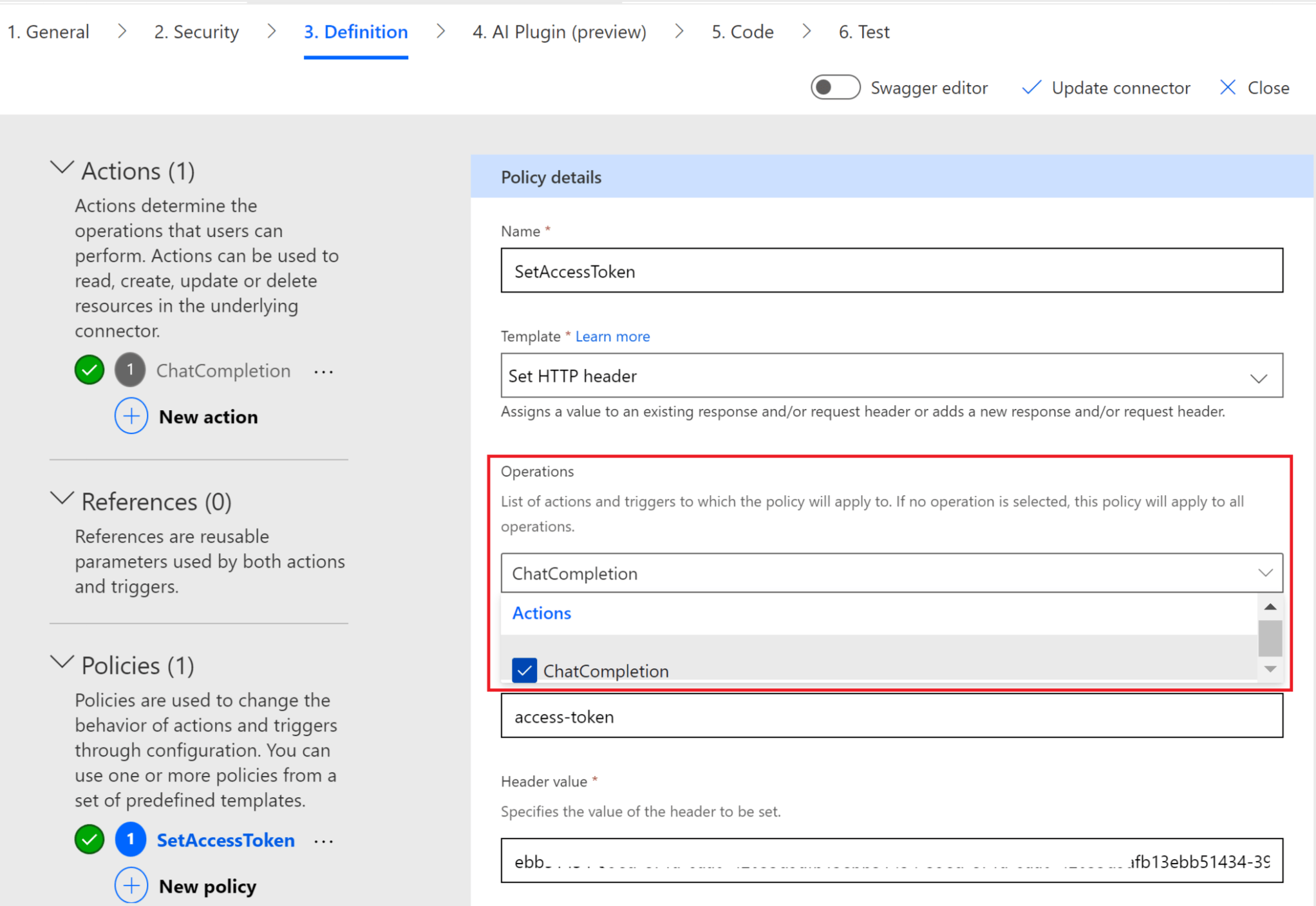Click the numbered badge on ChatCompletion action
This screenshot has width=1316, height=906.
tap(130, 370)
